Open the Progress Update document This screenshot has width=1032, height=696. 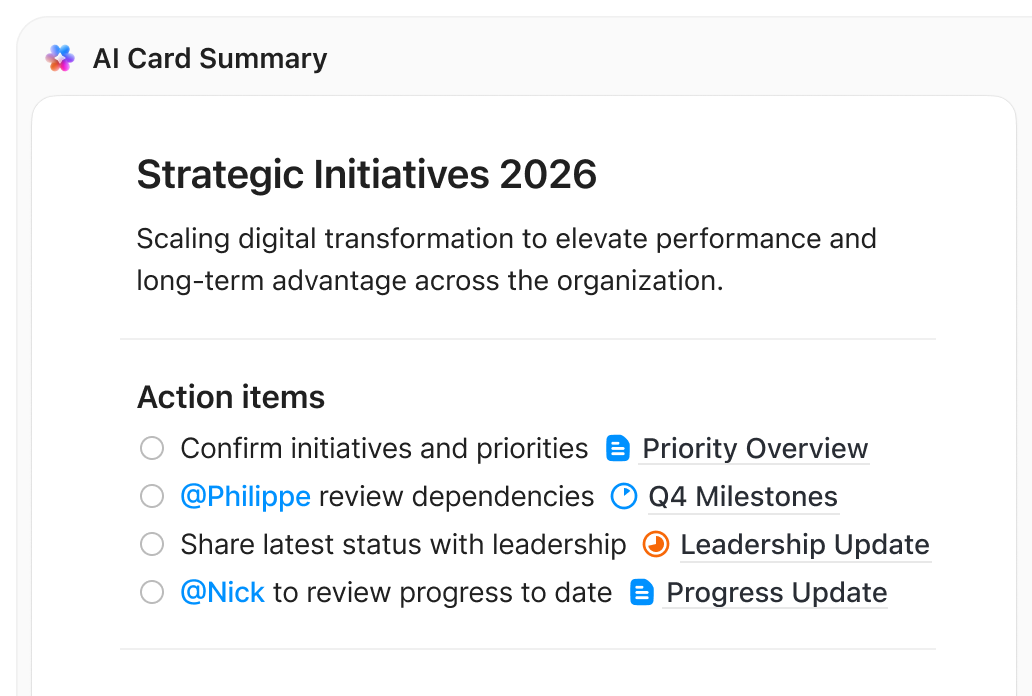click(x=775, y=592)
